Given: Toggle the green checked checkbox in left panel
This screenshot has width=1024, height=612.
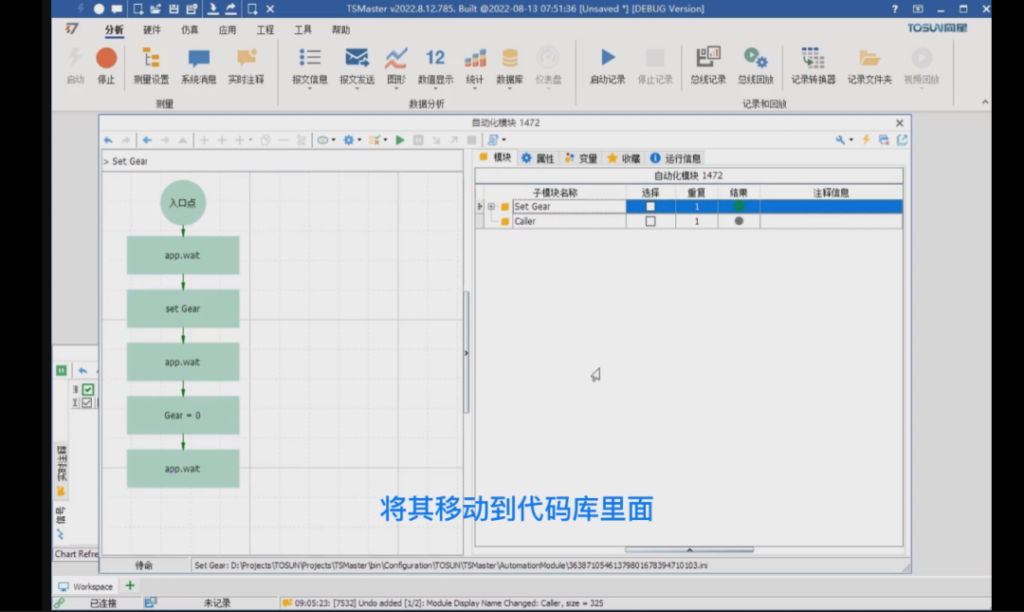Looking at the screenshot, I should pos(87,389).
